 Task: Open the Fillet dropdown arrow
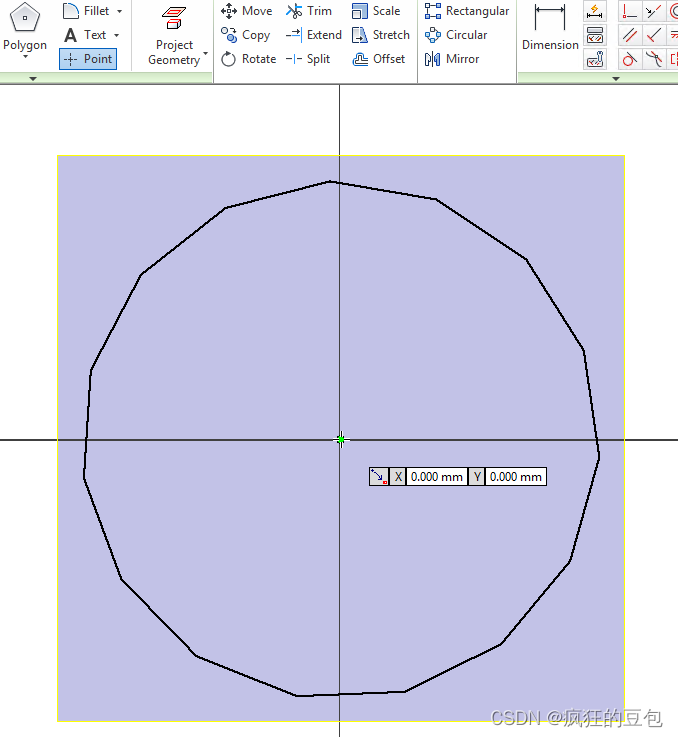[120, 11]
